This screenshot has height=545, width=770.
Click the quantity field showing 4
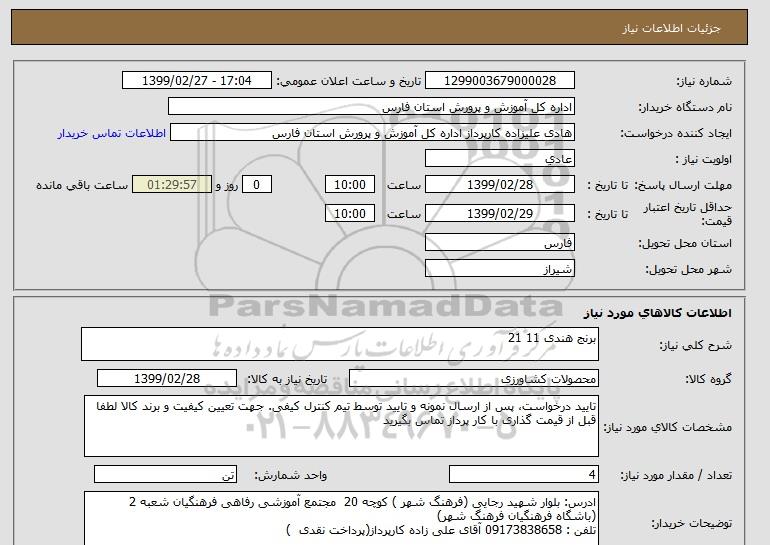pyautogui.click(x=523, y=474)
